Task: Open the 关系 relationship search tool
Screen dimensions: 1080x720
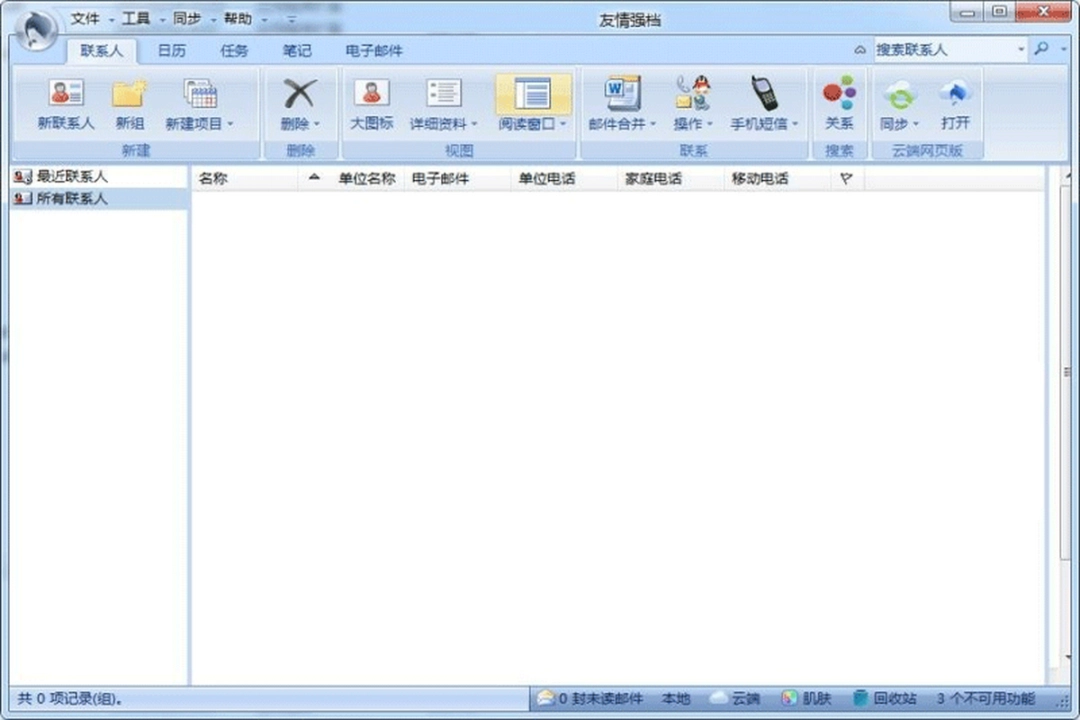Action: click(839, 104)
